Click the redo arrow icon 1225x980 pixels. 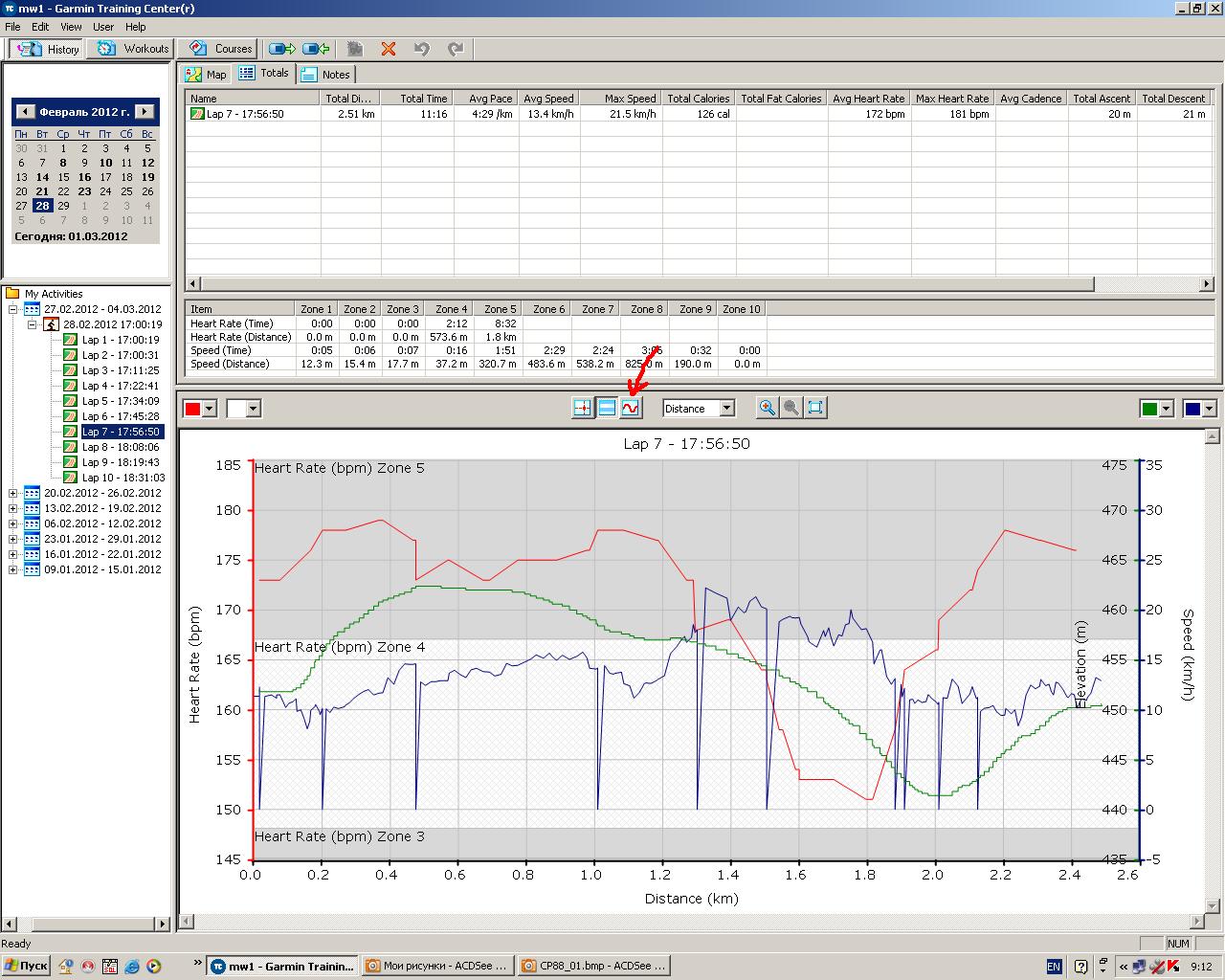[x=456, y=48]
